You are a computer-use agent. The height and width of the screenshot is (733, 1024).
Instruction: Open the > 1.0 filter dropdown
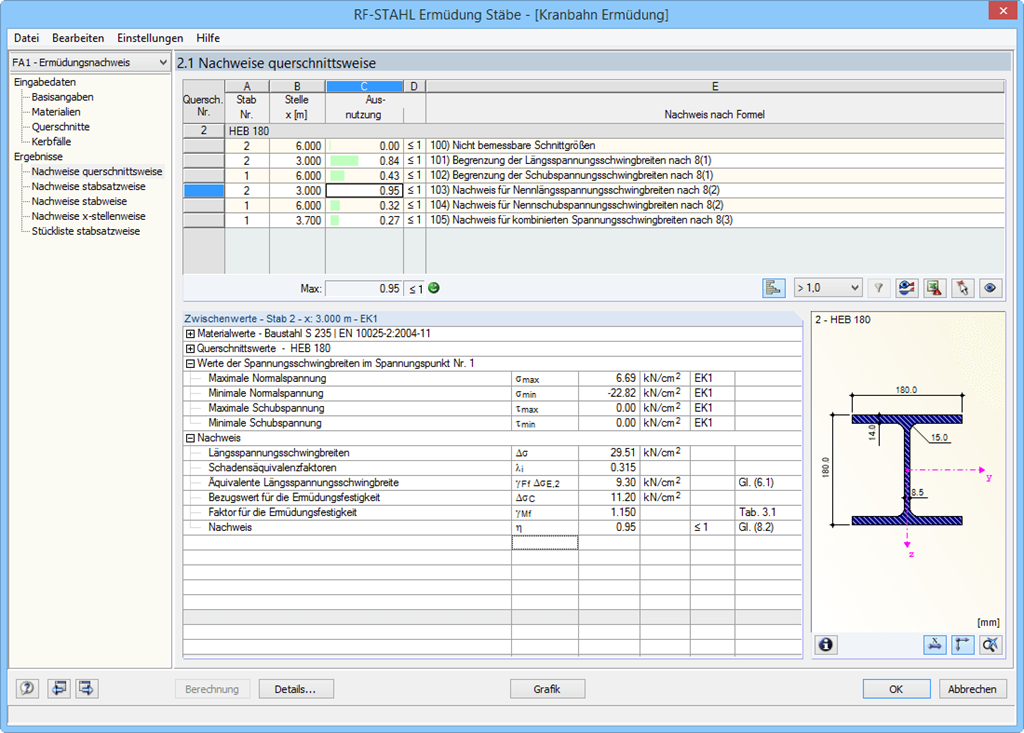pos(828,288)
